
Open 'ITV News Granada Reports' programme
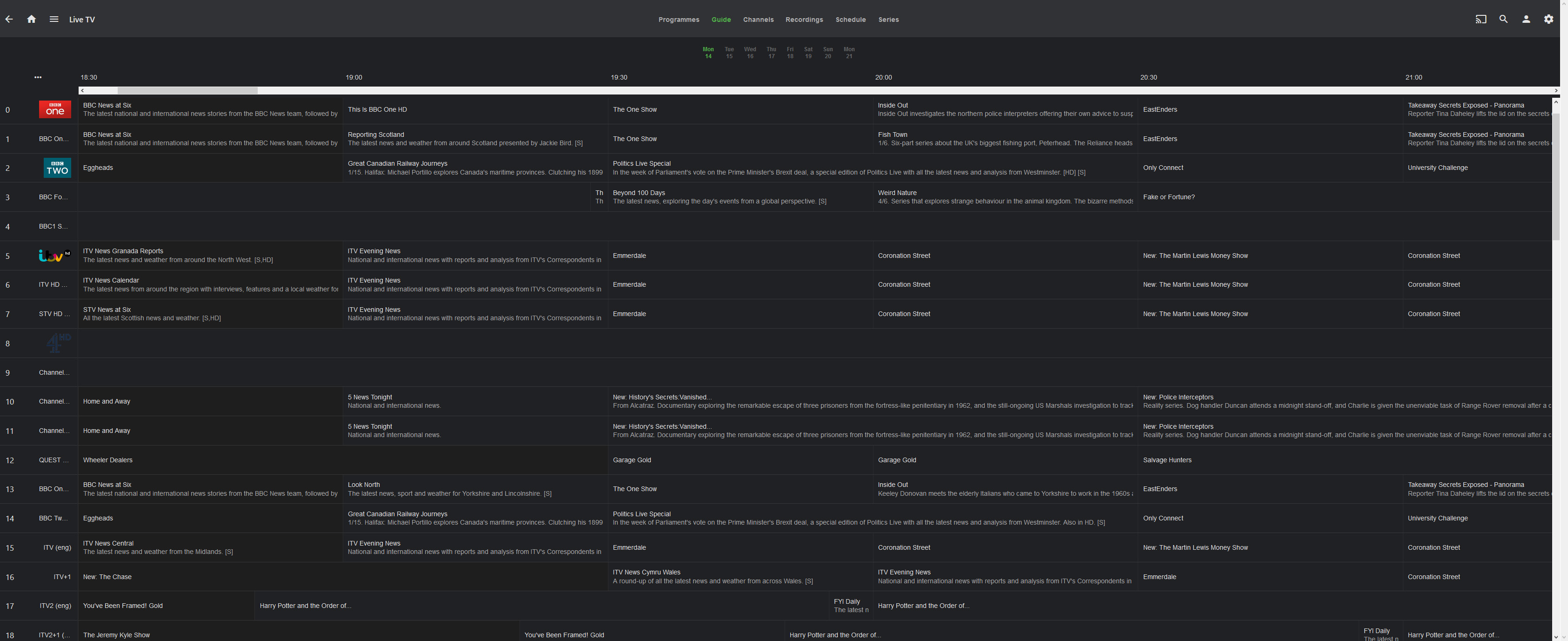click(211, 256)
